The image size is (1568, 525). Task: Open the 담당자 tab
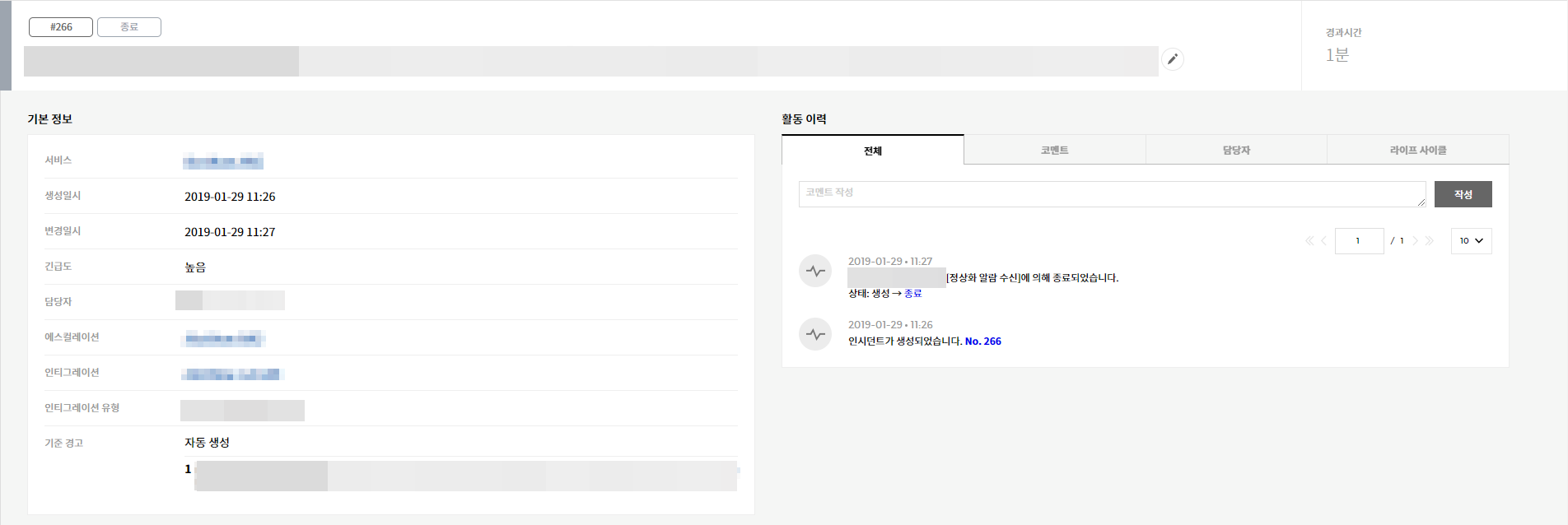[x=1236, y=151]
